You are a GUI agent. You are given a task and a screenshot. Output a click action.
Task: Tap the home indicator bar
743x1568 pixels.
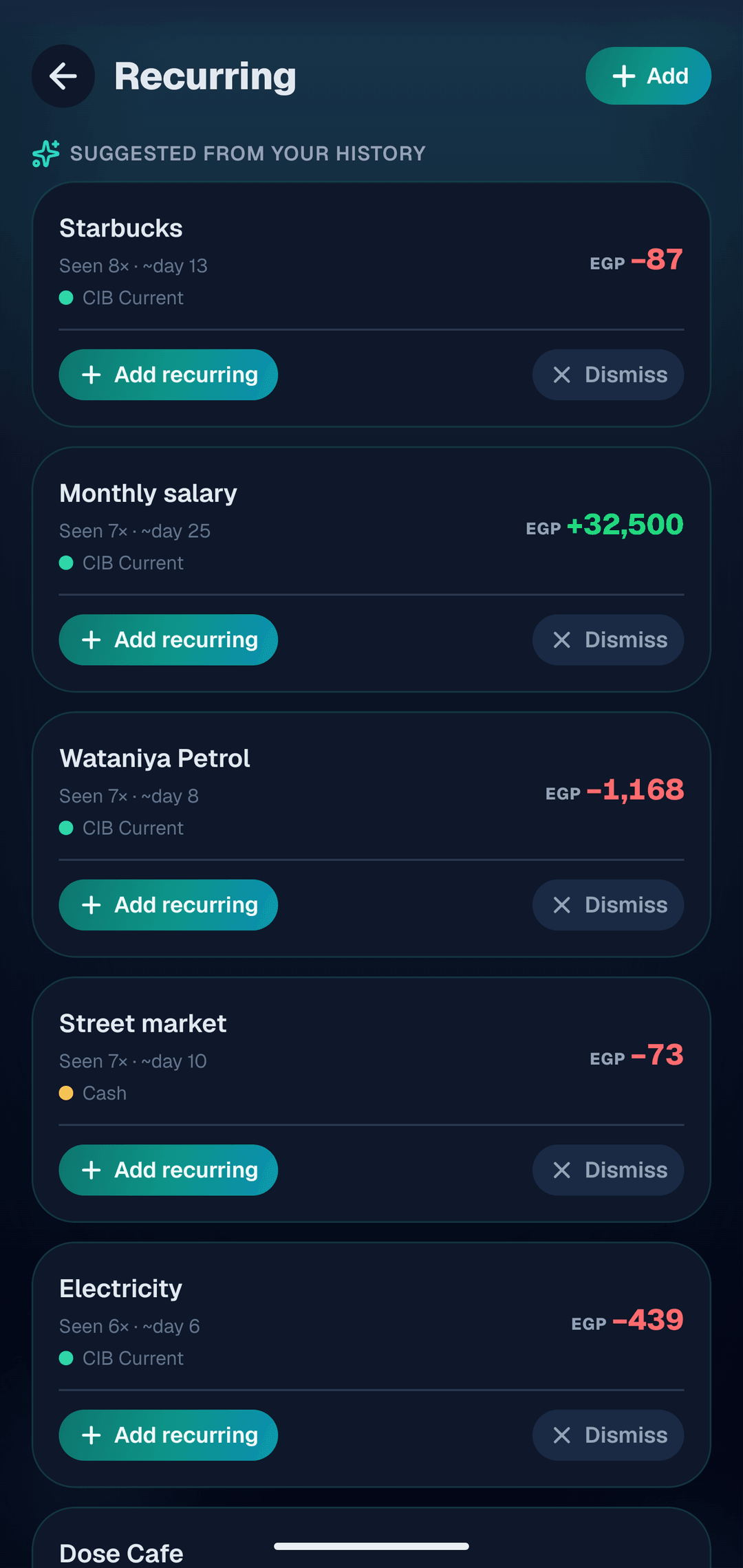coord(371,1546)
